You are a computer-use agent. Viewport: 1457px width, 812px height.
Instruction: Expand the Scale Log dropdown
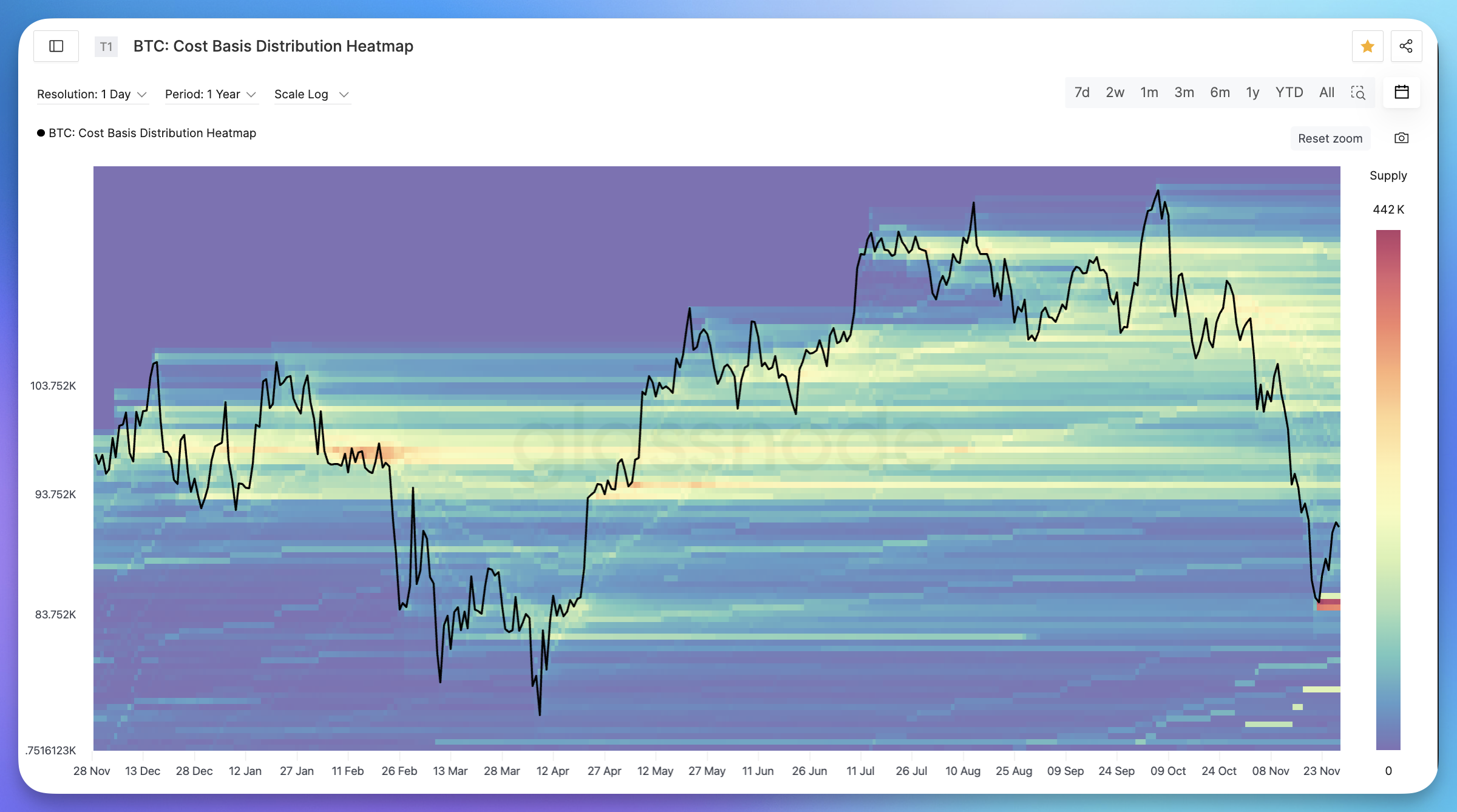point(311,94)
